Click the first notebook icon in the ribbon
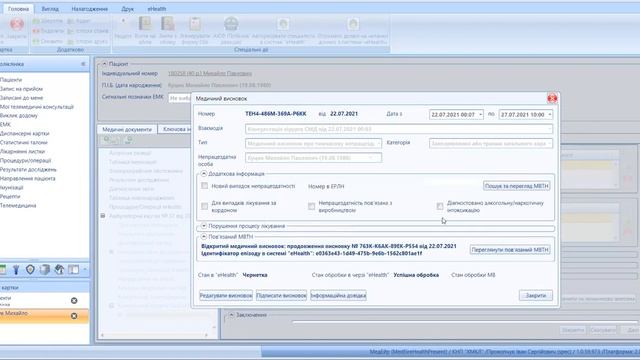The height and width of the screenshot is (360, 640). tap(145, 24)
